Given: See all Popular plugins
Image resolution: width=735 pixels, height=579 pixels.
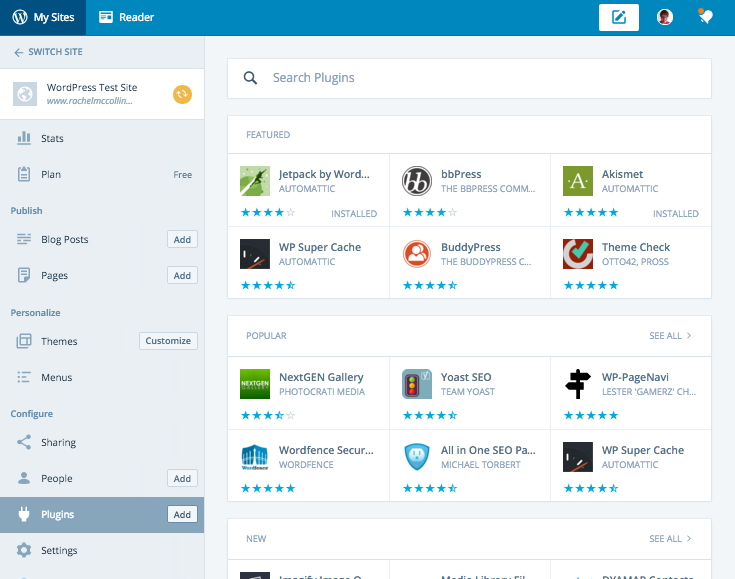Looking at the screenshot, I should click(x=670, y=336).
